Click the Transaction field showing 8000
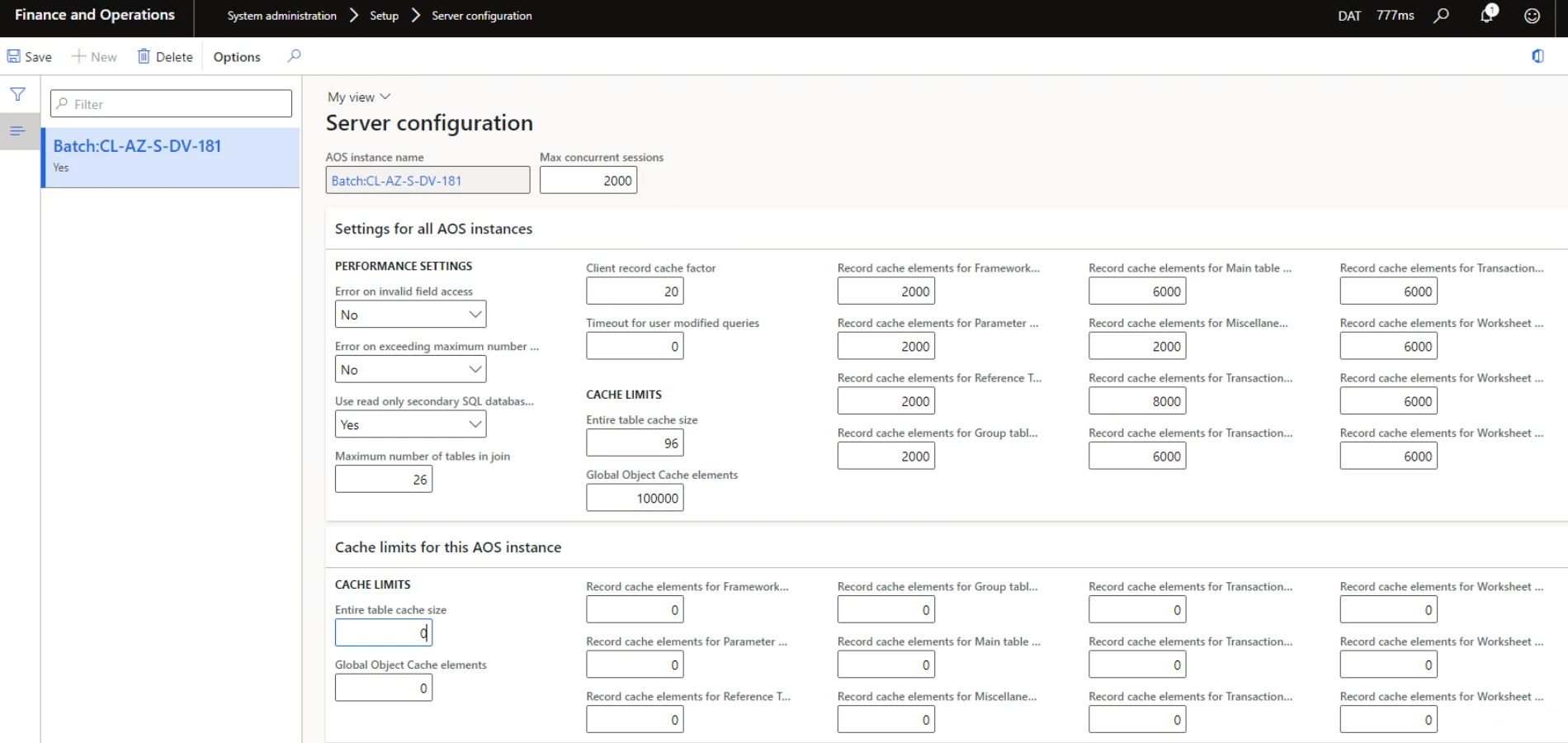1568x743 pixels. click(x=1137, y=400)
